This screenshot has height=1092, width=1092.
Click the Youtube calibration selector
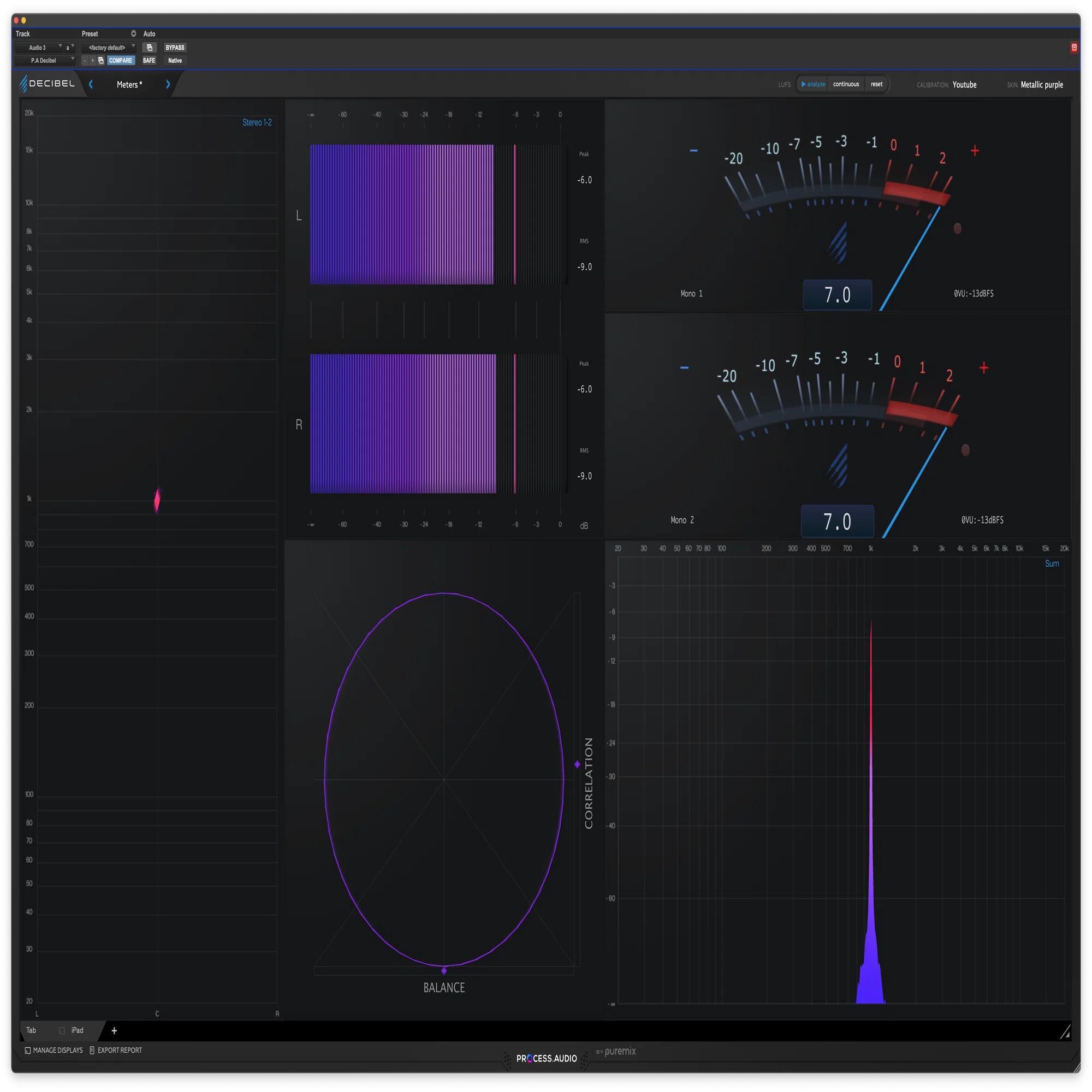point(964,85)
